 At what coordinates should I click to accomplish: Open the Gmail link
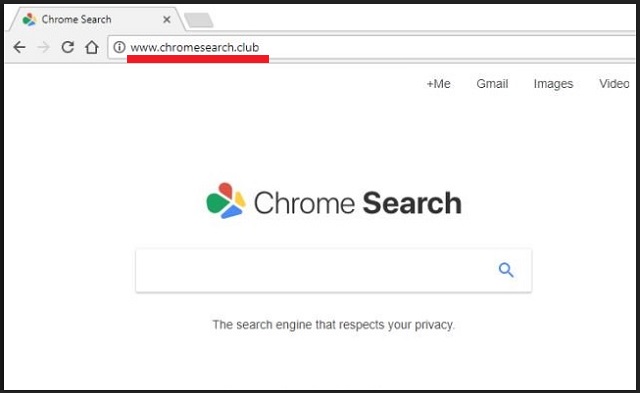tap(492, 84)
